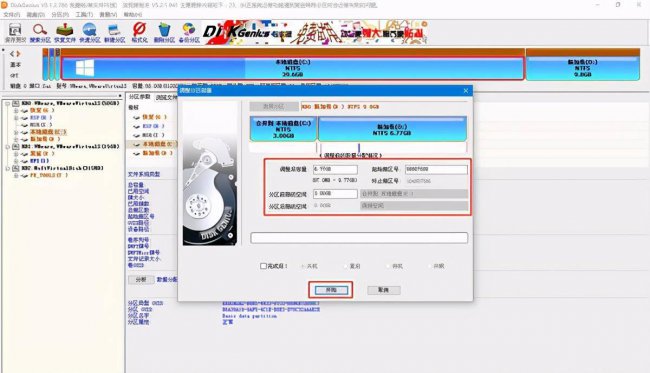Collapse the HD1 VMware disk node
The image size is (650, 373).
pos(7,147)
